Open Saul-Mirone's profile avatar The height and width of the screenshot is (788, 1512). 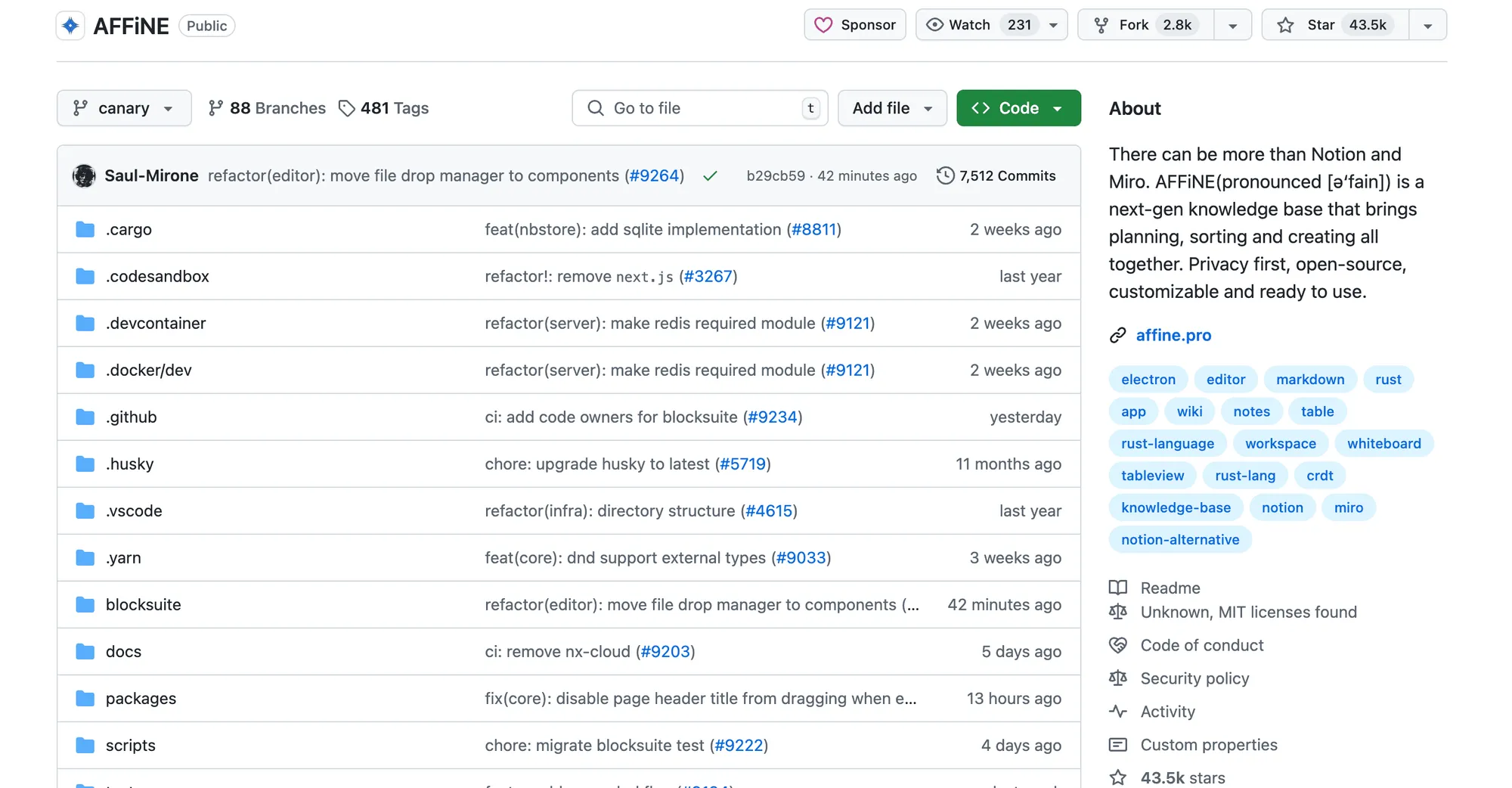coord(84,175)
